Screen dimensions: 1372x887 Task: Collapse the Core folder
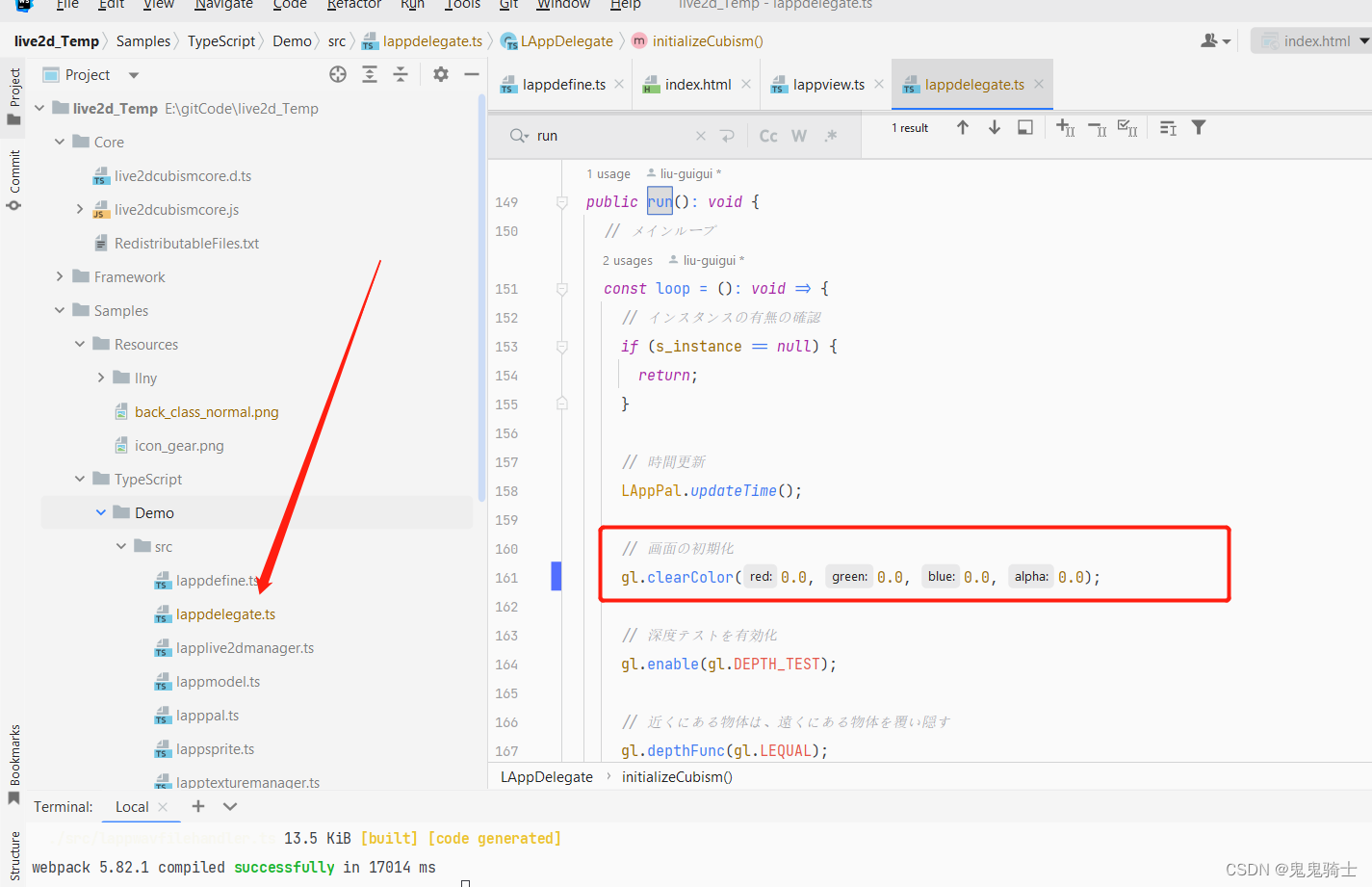(60, 142)
